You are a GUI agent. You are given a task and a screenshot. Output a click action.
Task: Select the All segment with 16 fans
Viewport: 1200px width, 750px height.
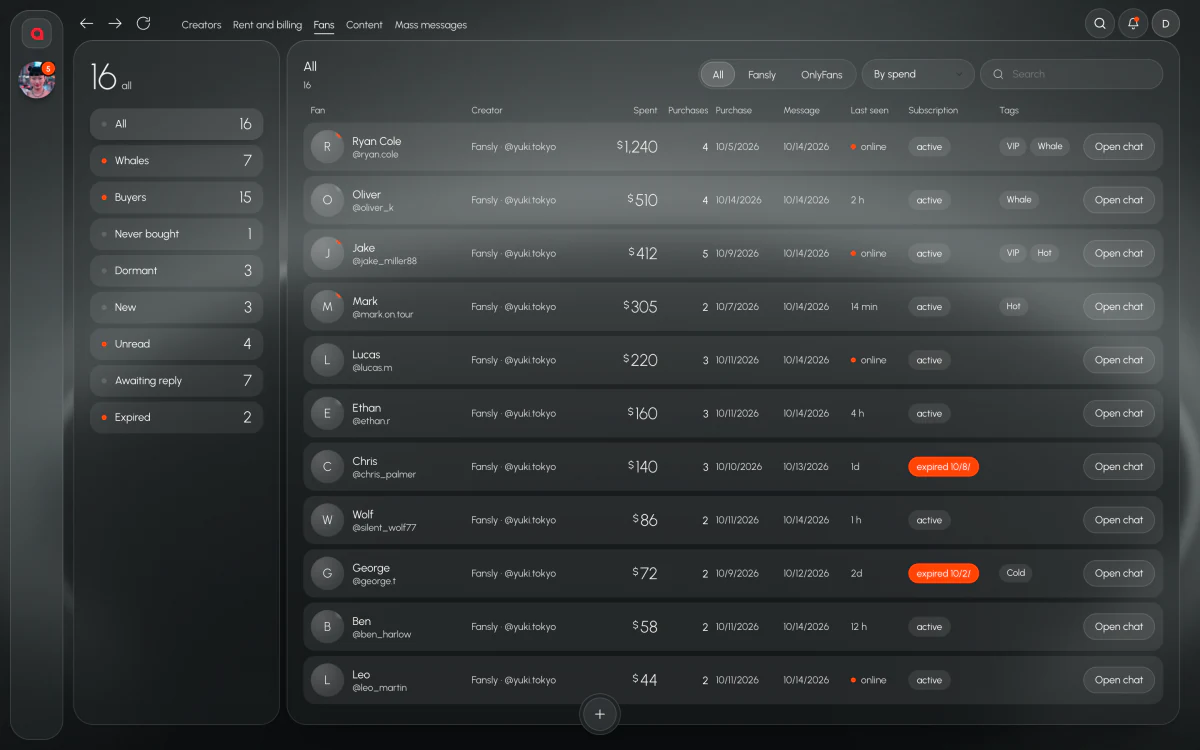[176, 124]
